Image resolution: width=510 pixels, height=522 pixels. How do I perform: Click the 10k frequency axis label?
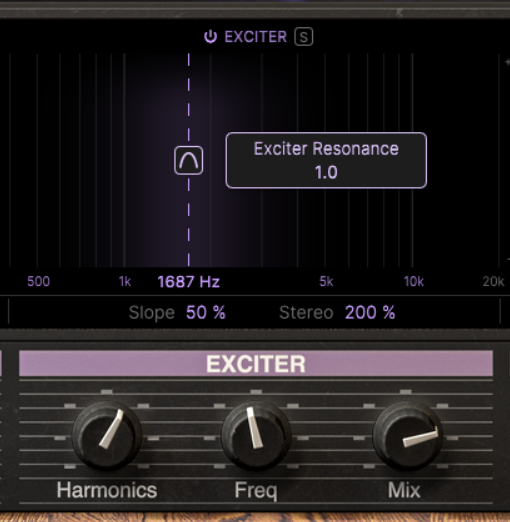(x=414, y=282)
